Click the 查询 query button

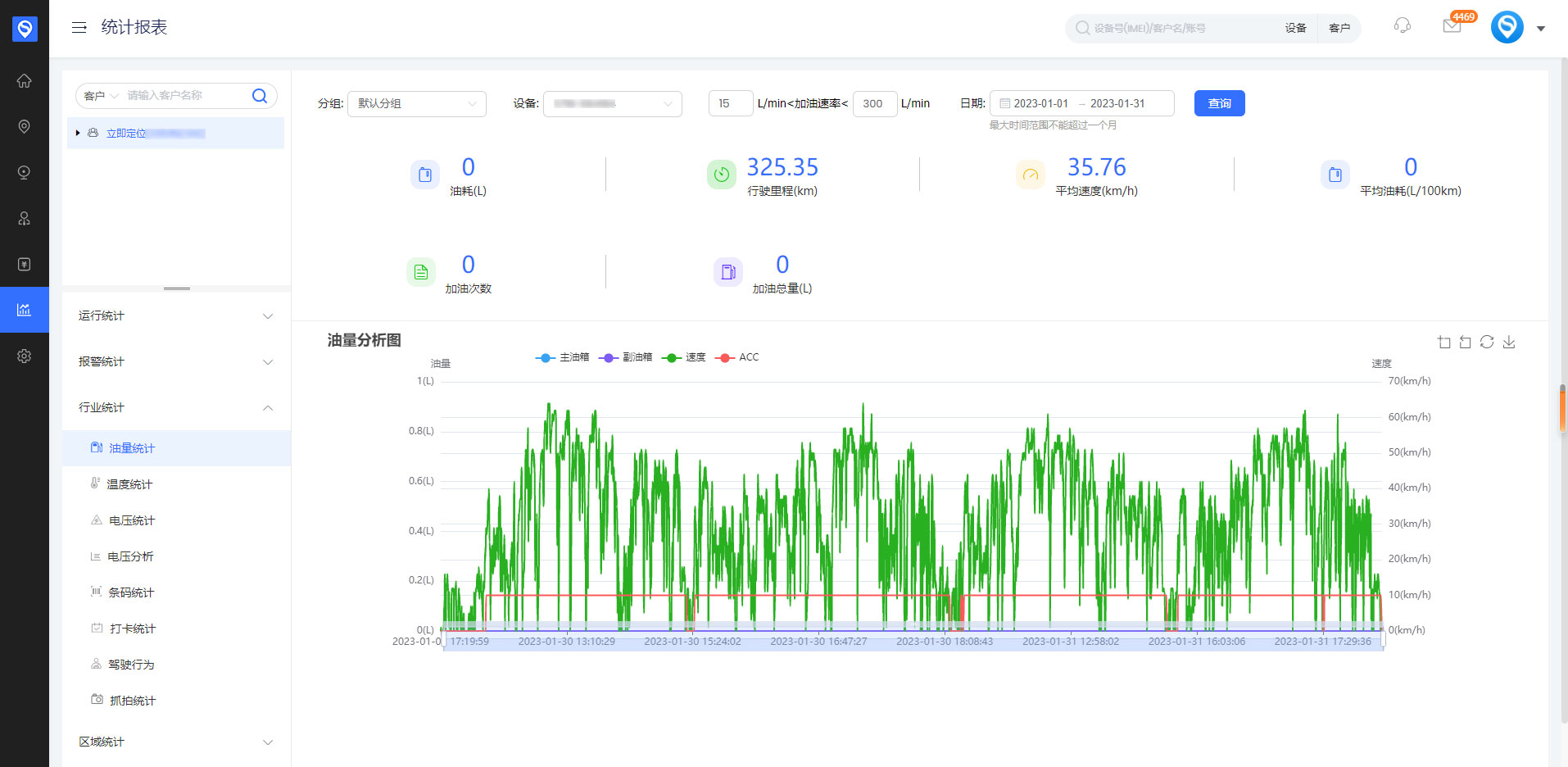click(1219, 103)
